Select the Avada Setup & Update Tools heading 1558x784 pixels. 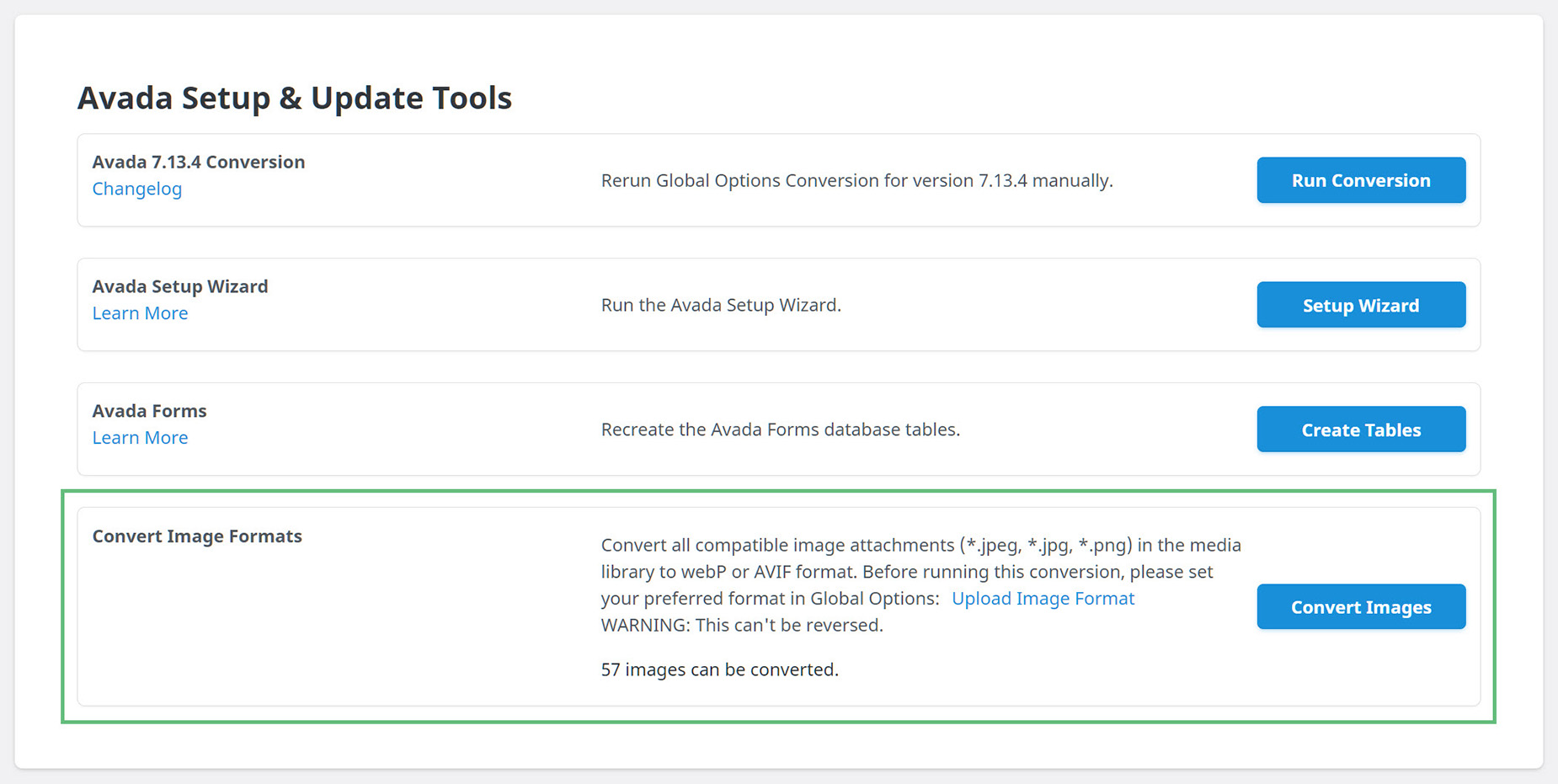point(294,98)
